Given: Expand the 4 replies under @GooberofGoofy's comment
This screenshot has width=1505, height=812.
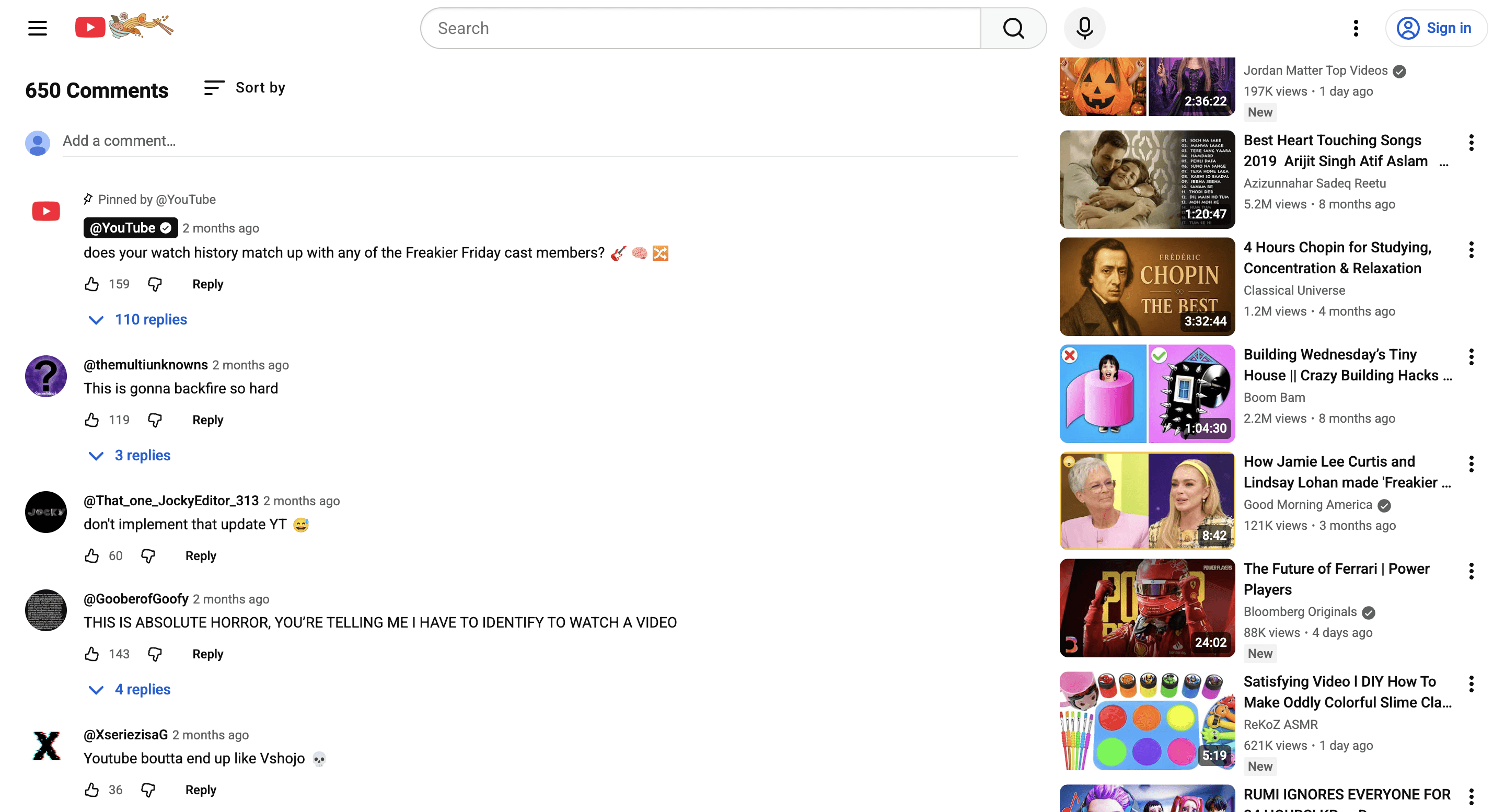Looking at the screenshot, I should [142, 689].
